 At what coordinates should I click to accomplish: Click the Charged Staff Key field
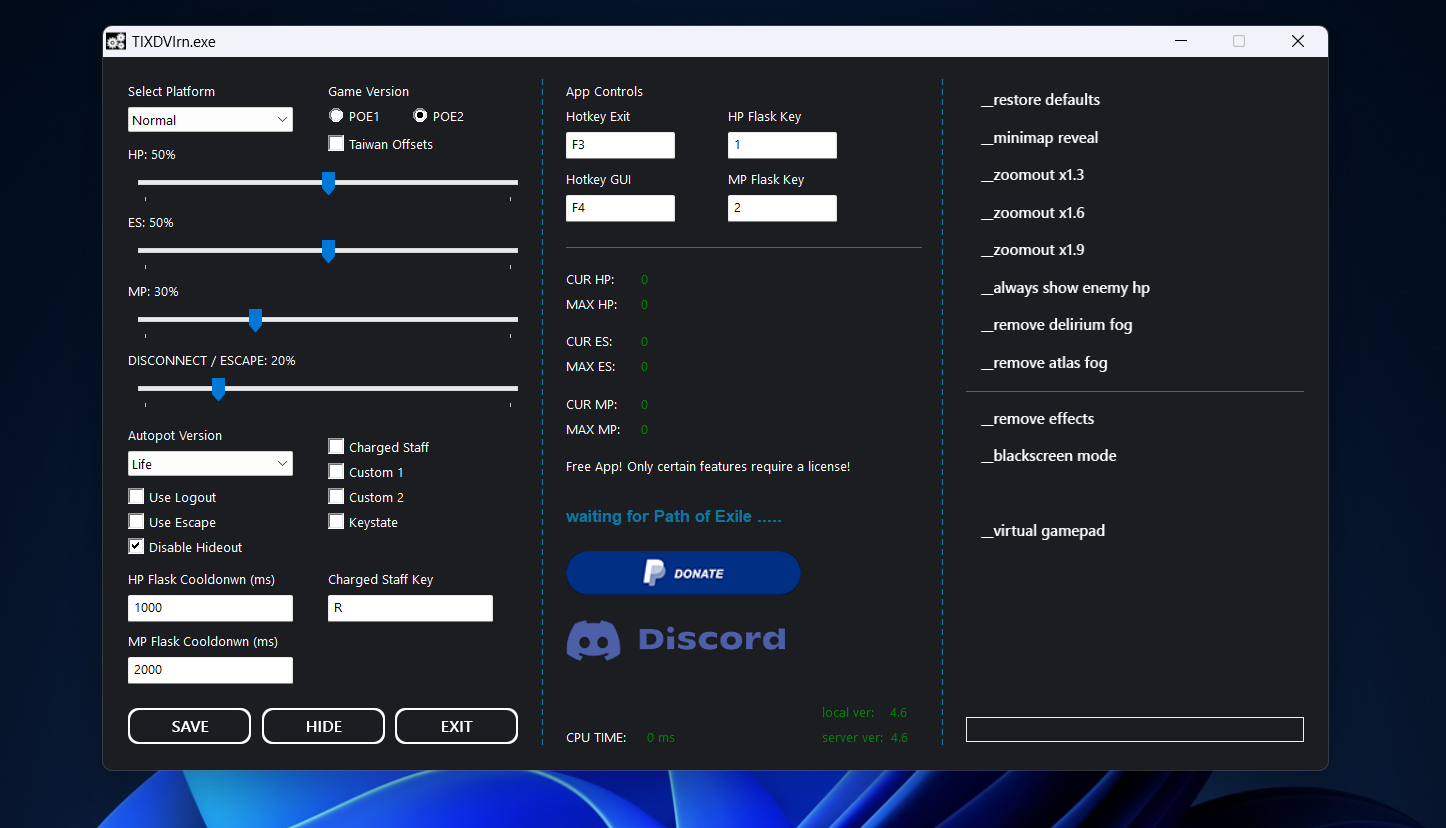coord(410,608)
